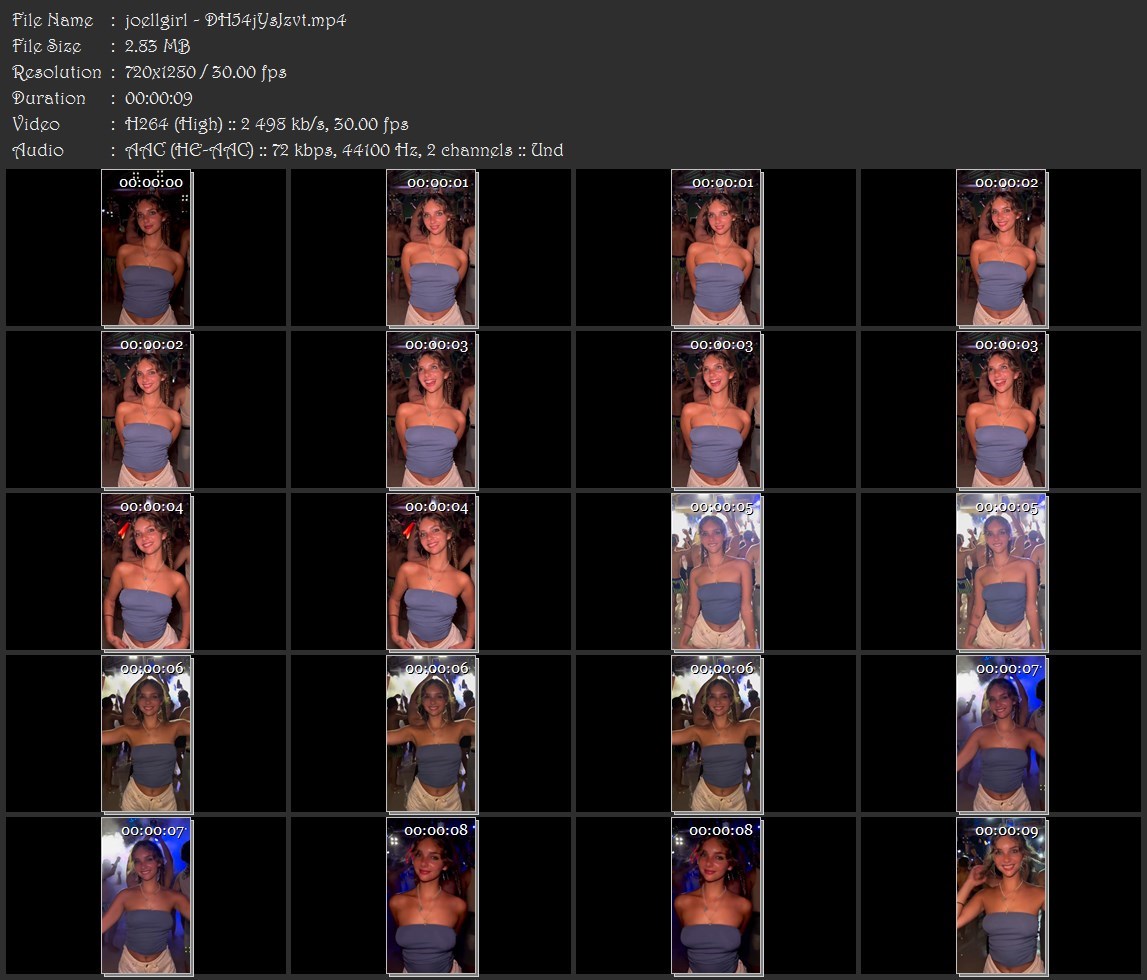Click the video codec line starting 'H264 (High)'

[x=266, y=124]
